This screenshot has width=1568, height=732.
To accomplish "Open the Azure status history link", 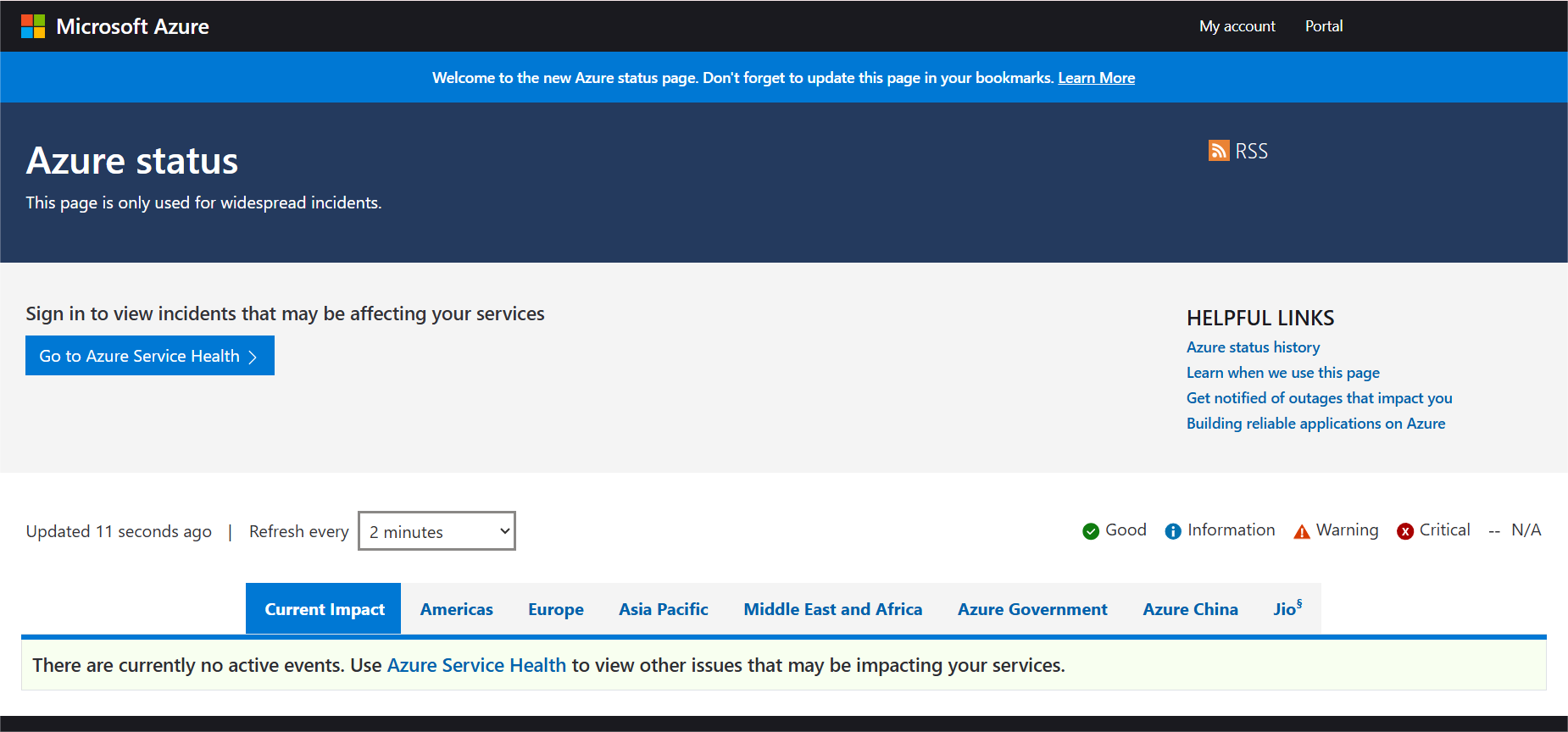I will (x=1253, y=347).
